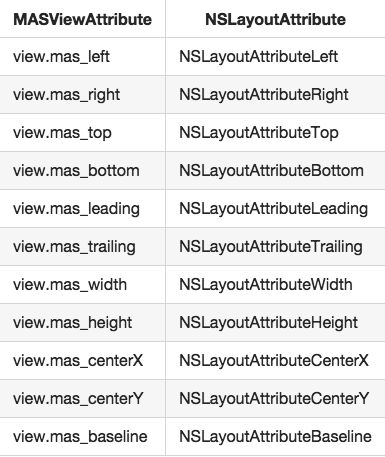This screenshot has width=385, height=457.
Task: Click the view.mas_right entry
Action: coord(66,95)
